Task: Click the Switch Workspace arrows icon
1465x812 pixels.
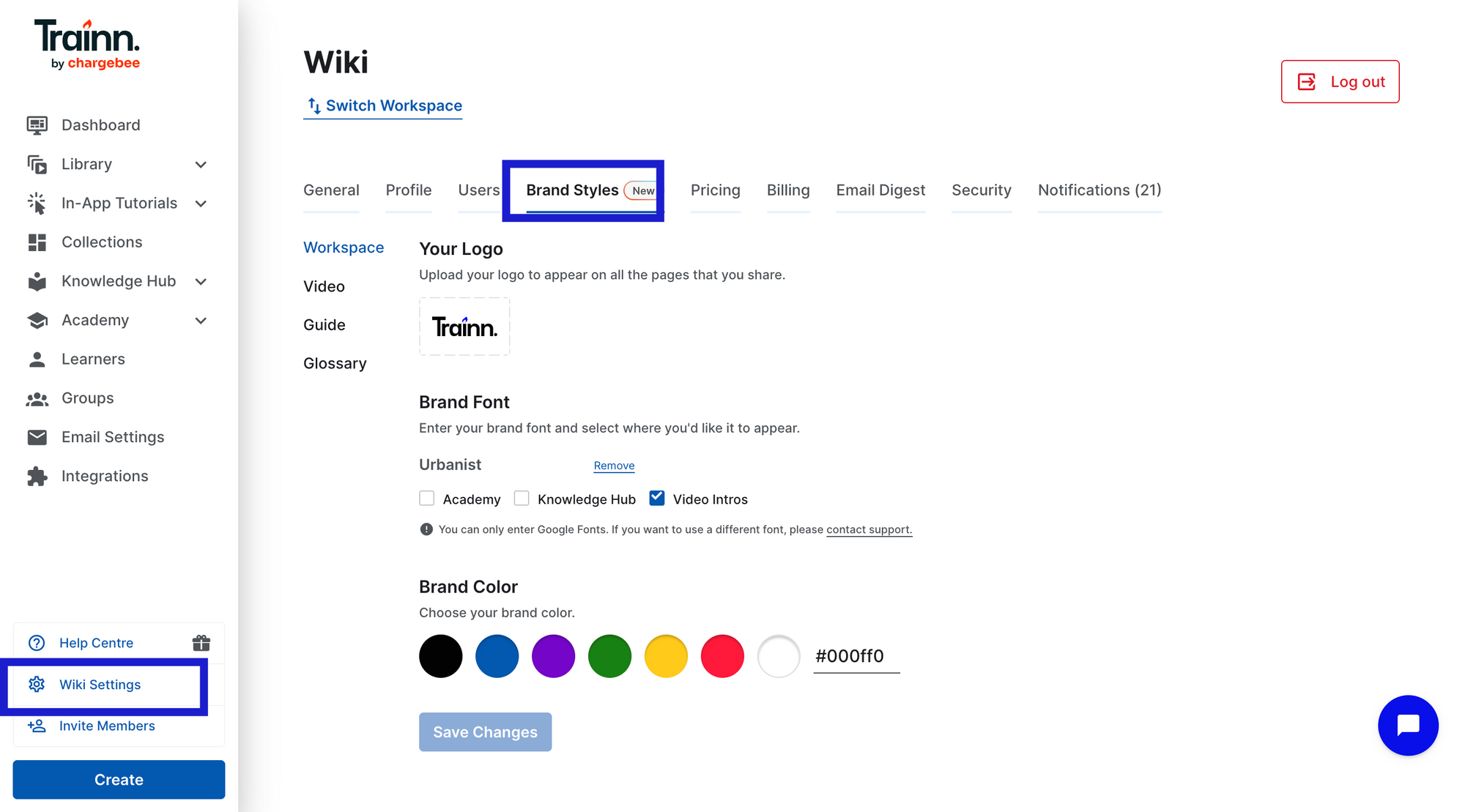Action: (x=314, y=105)
